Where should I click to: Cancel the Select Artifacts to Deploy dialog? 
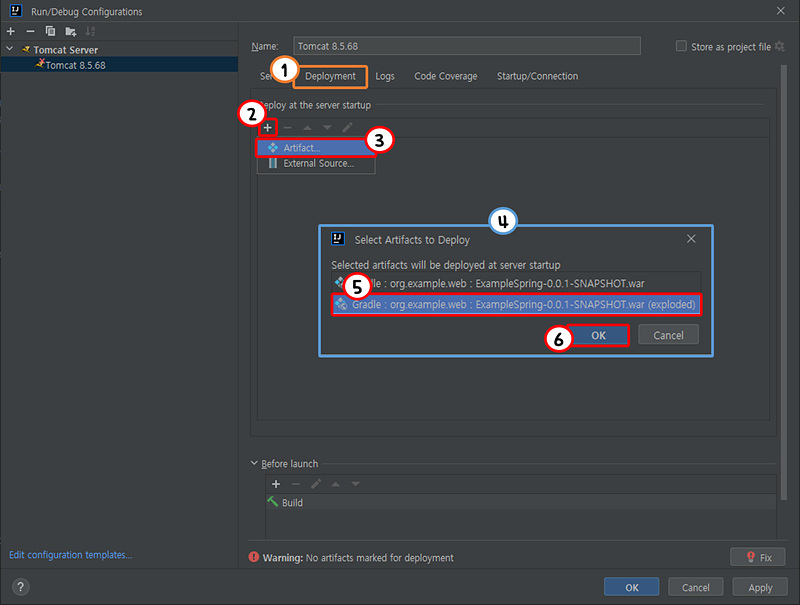(x=668, y=335)
